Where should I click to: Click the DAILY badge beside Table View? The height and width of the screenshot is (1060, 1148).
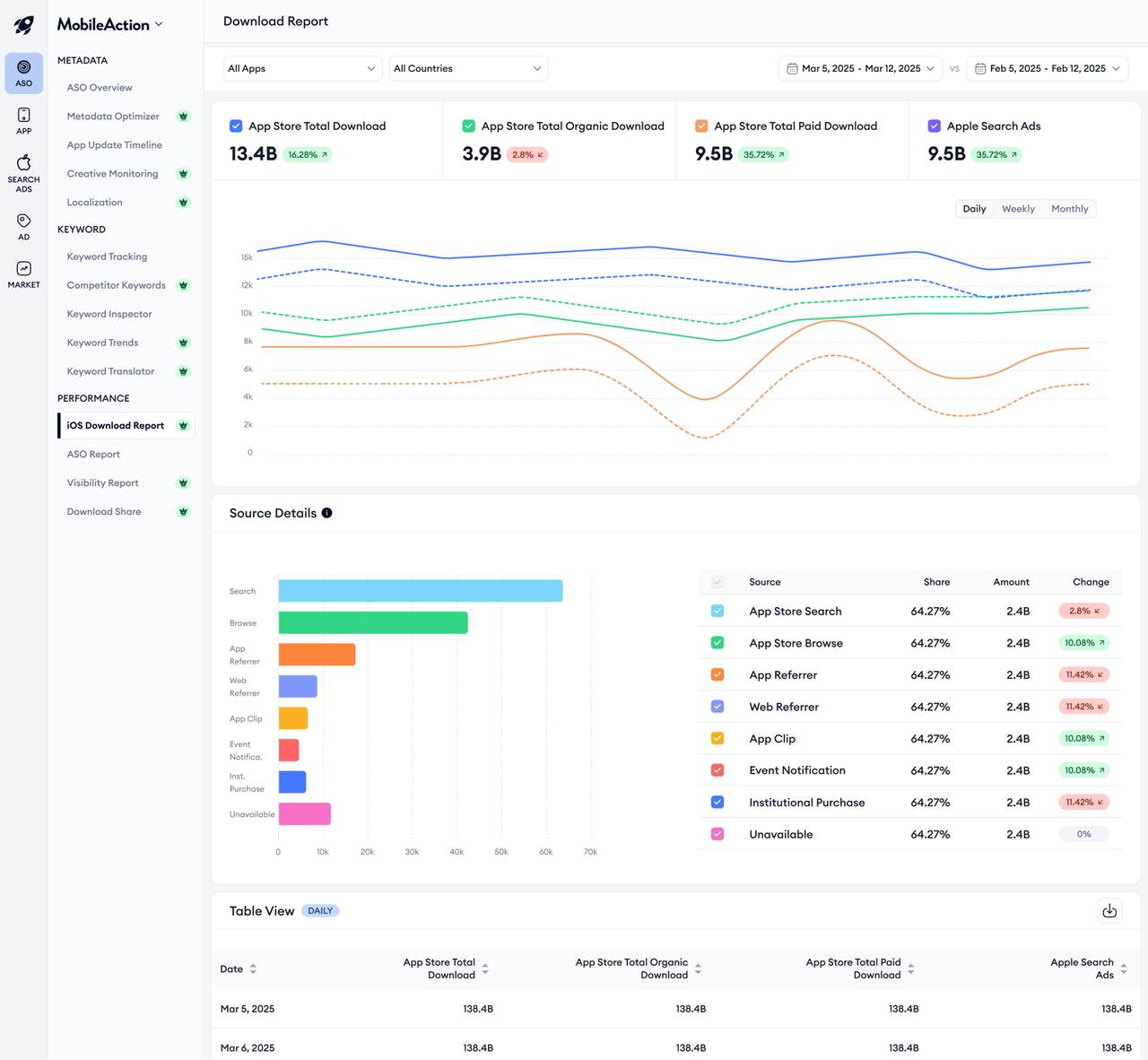click(x=320, y=911)
